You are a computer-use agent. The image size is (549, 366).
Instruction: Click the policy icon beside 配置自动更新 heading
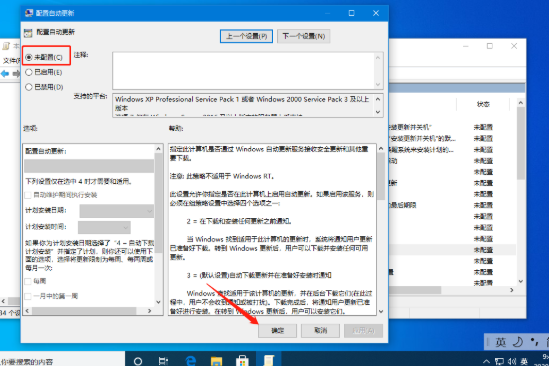28,33
